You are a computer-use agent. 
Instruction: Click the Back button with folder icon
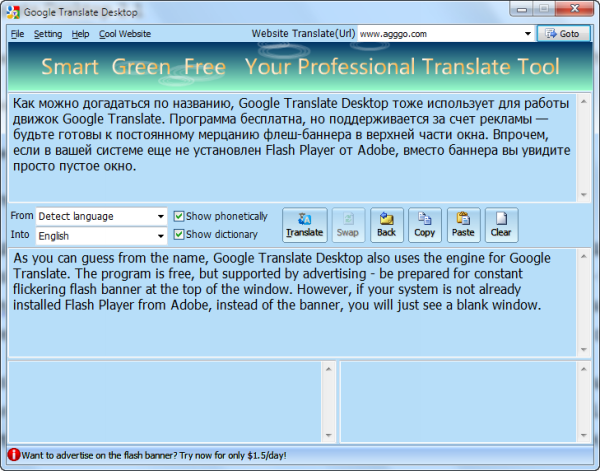(386, 225)
